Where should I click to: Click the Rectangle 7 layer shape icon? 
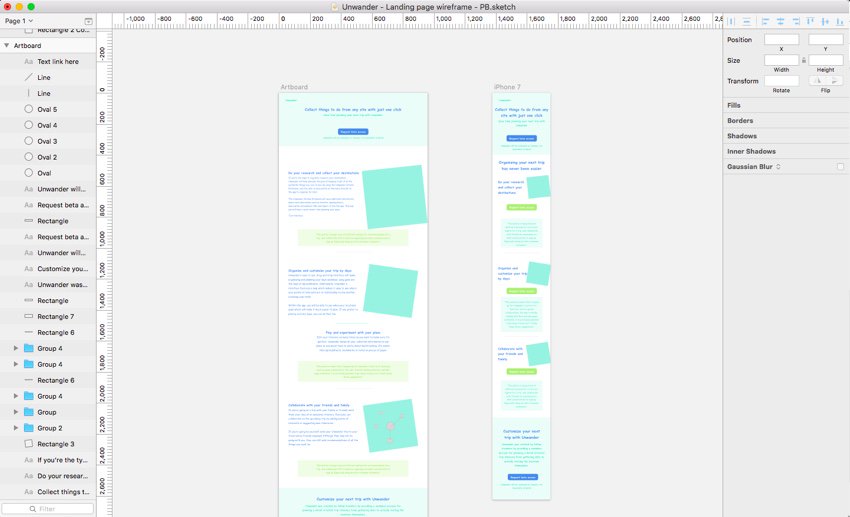coord(29,316)
